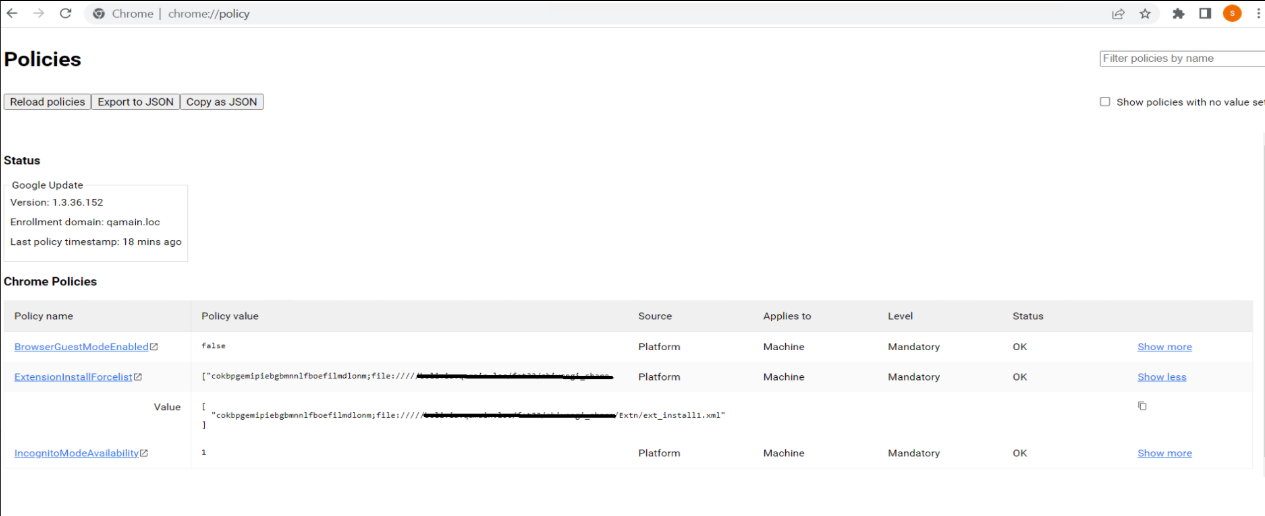Click Version: 1.3.36.152 text
This screenshot has height=516, width=1265.
point(57,202)
